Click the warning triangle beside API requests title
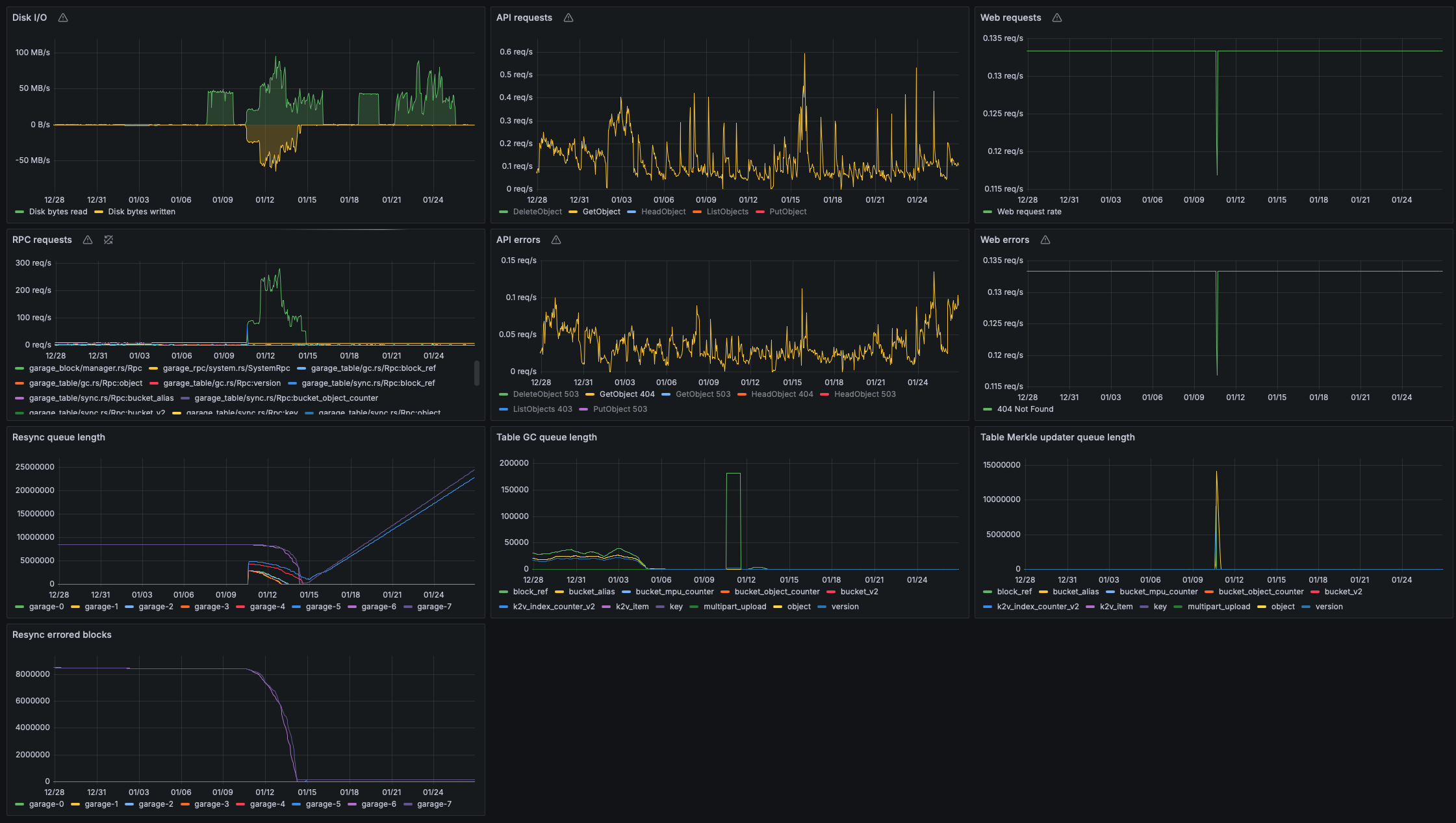The image size is (1456, 823). click(568, 18)
